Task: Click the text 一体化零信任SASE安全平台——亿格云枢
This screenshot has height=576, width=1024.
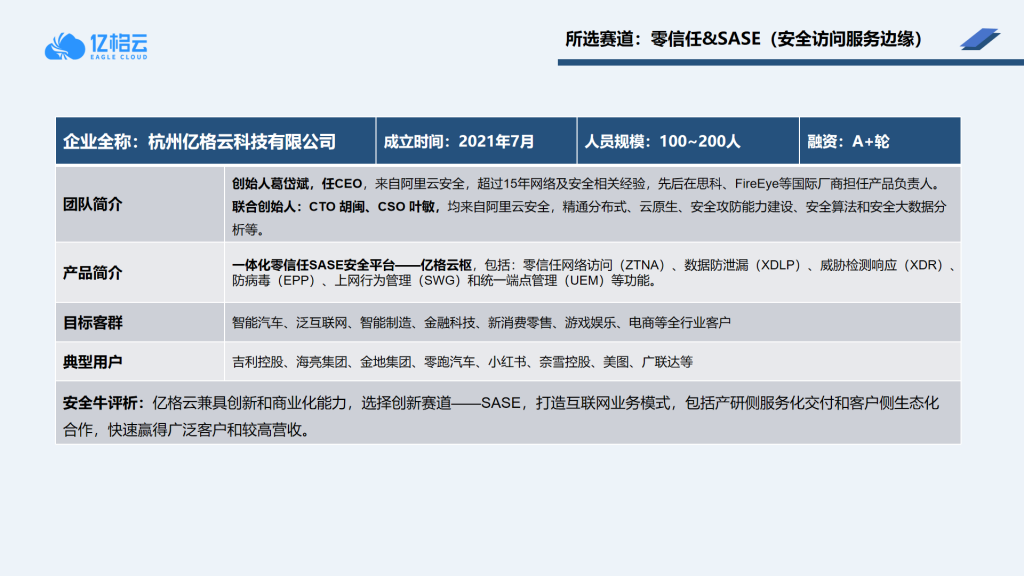Action: tap(351, 265)
